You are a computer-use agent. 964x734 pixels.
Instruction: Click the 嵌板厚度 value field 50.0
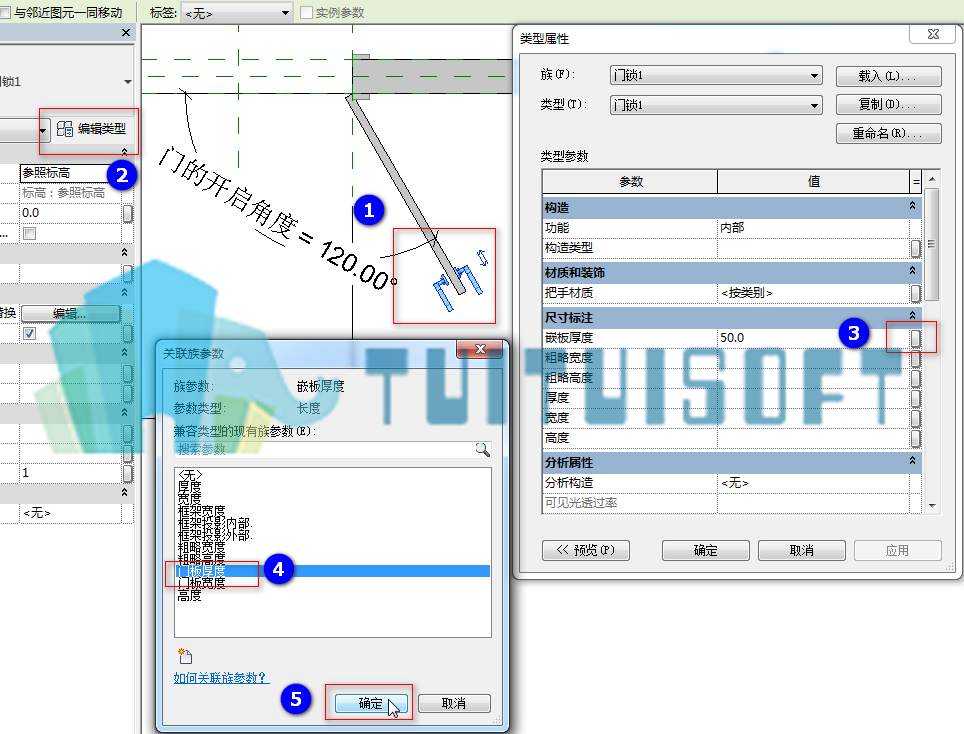(x=813, y=337)
